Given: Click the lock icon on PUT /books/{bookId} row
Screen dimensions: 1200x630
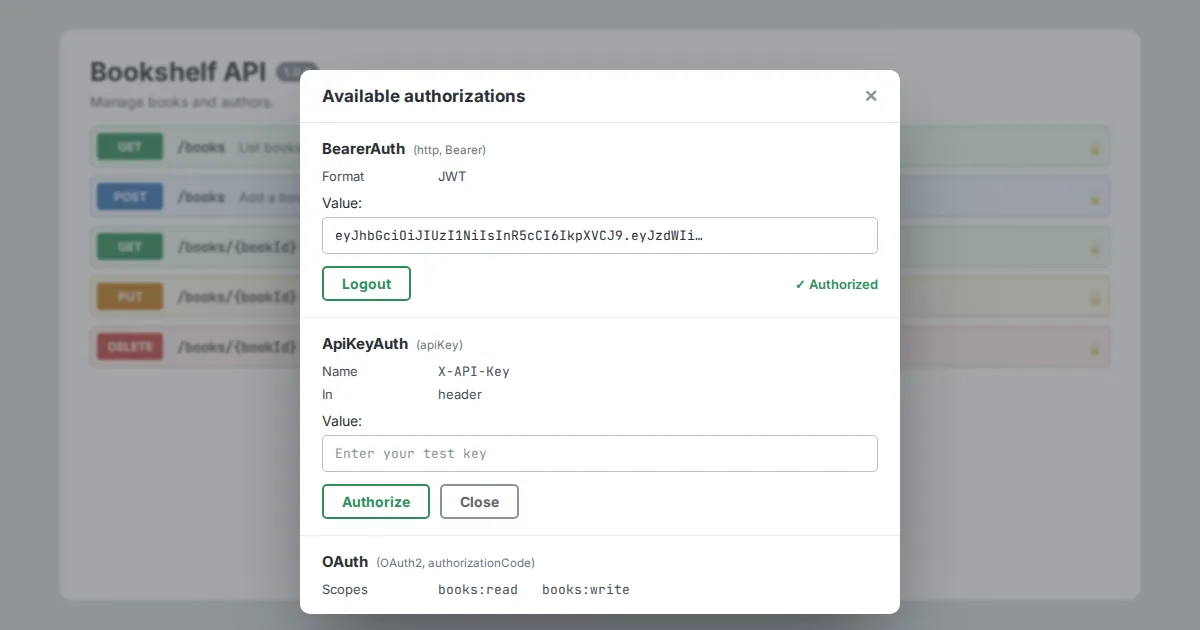Looking at the screenshot, I should pos(1095,298).
